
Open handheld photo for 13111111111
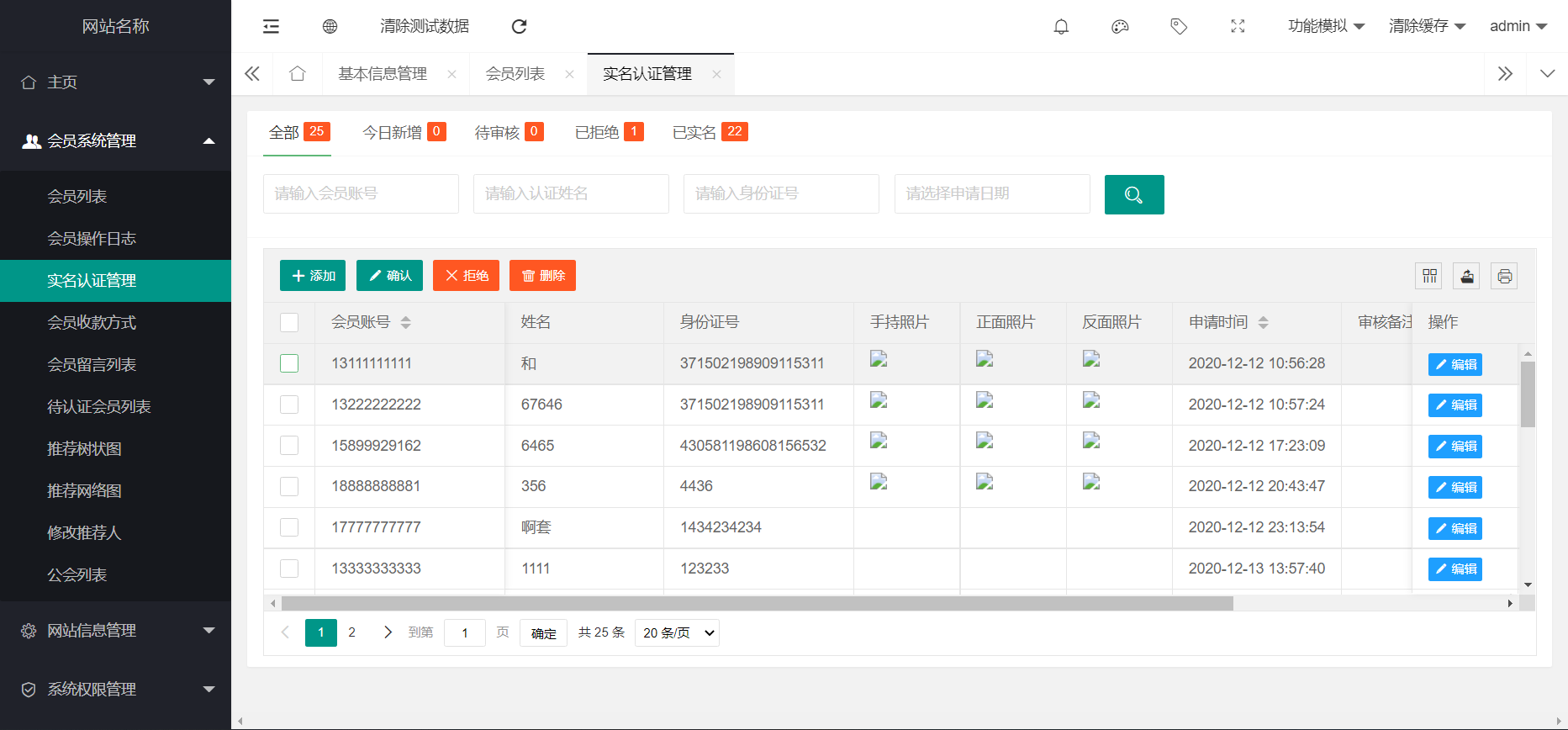coord(879,359)
